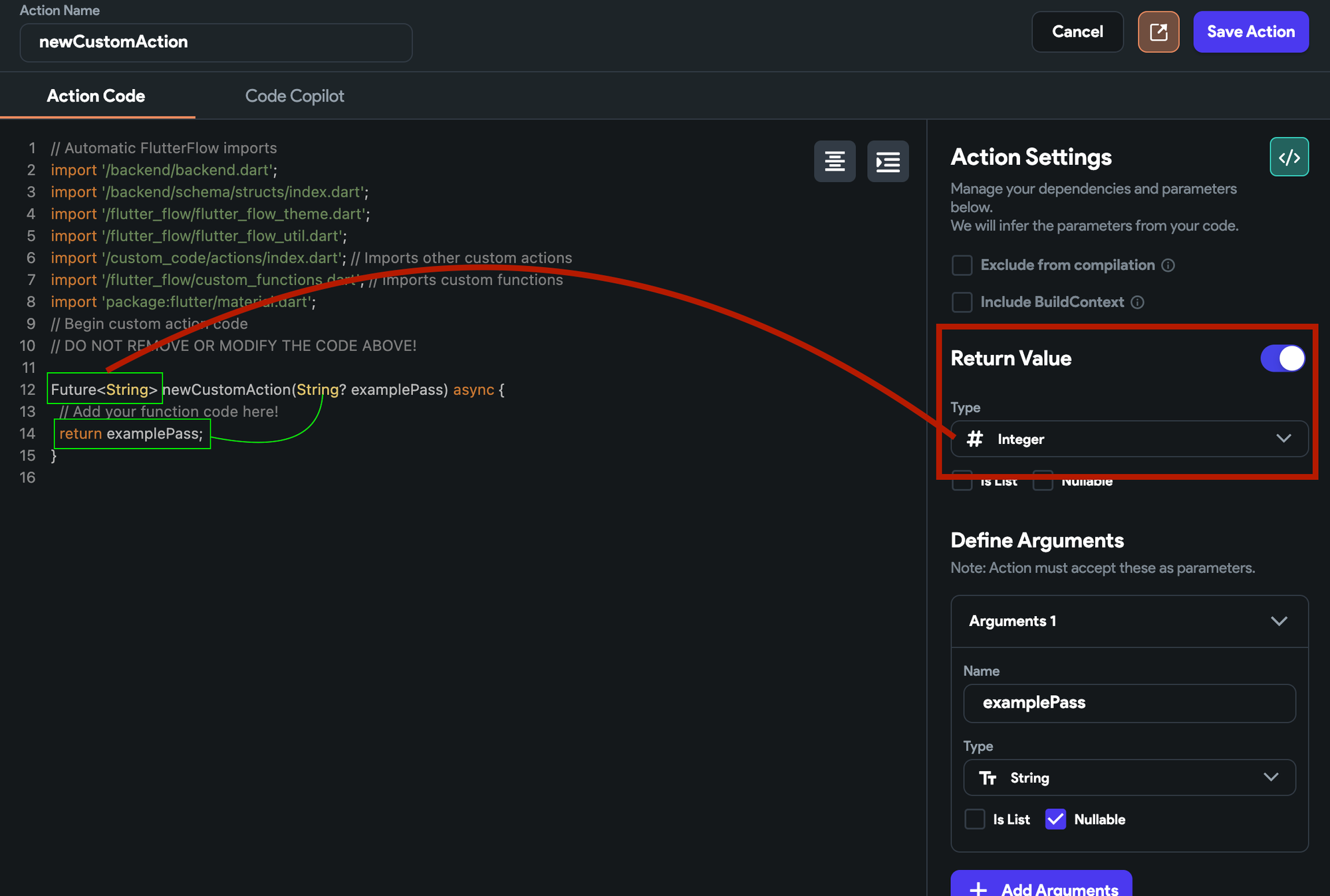Enable Exclude from compilation checkbox

(962, 265)
